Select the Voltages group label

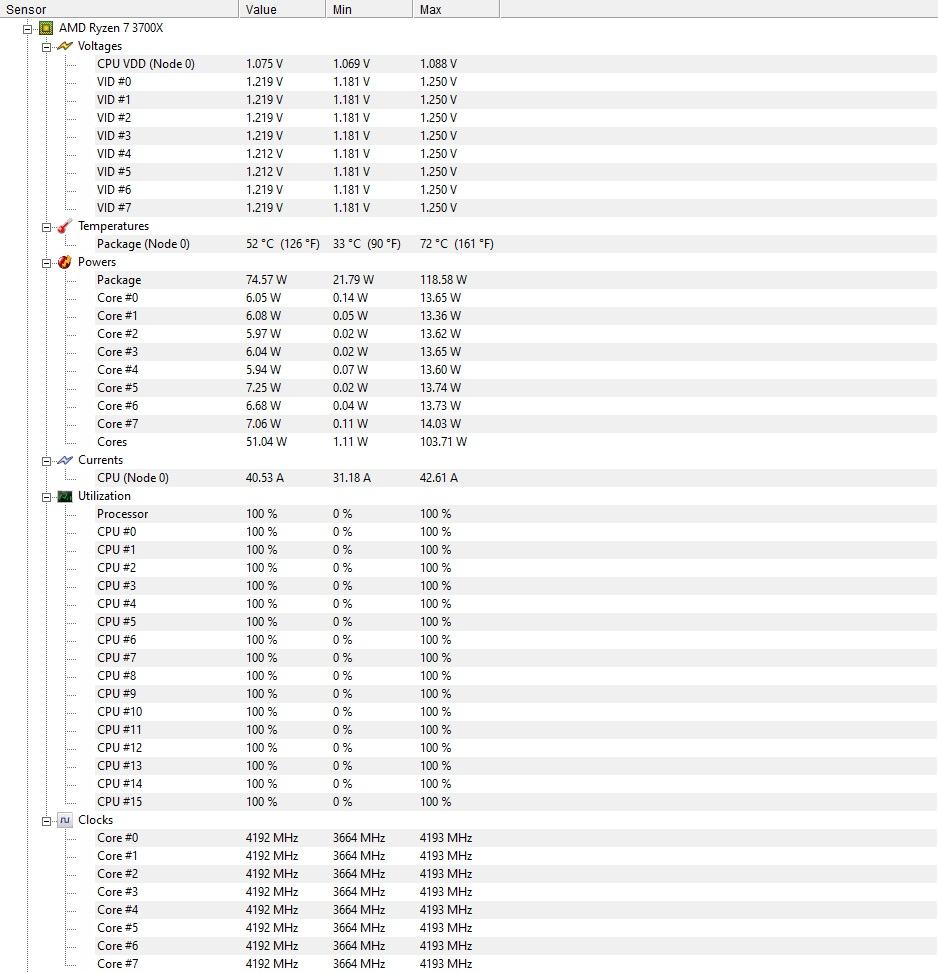coord(100,46)
